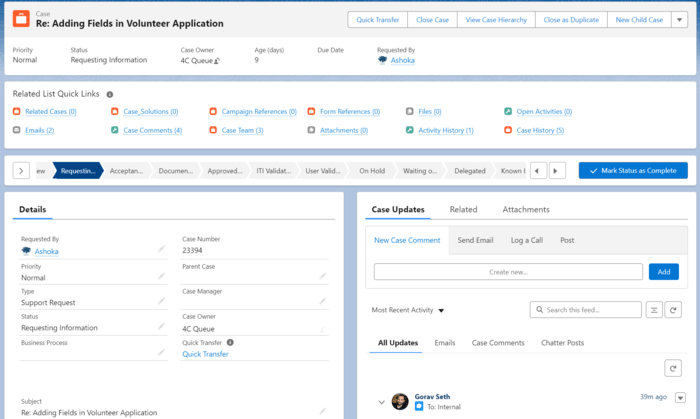Open the more actions dropdown beside New Child Case
Image resolution: width=700 pixels, height=419 pixels.
pos(680,20)
